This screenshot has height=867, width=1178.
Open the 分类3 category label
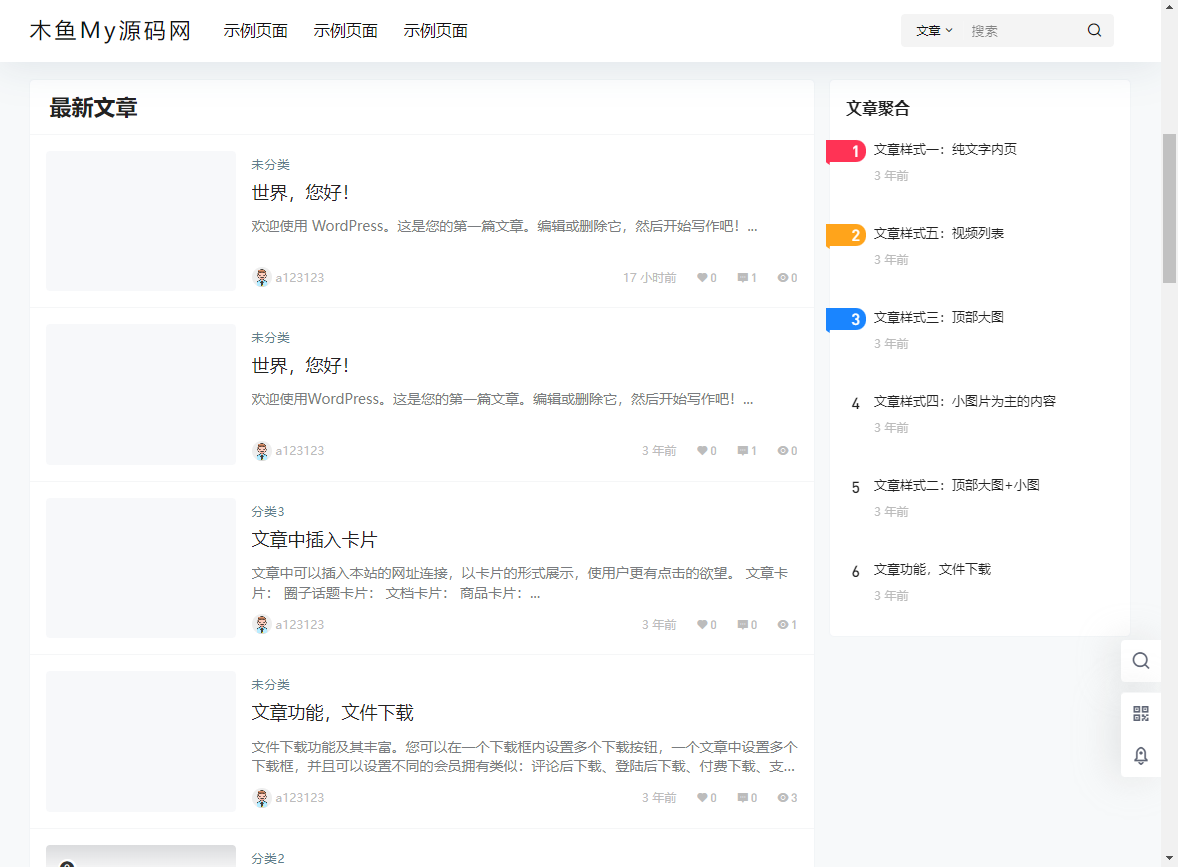click(267, 512)
